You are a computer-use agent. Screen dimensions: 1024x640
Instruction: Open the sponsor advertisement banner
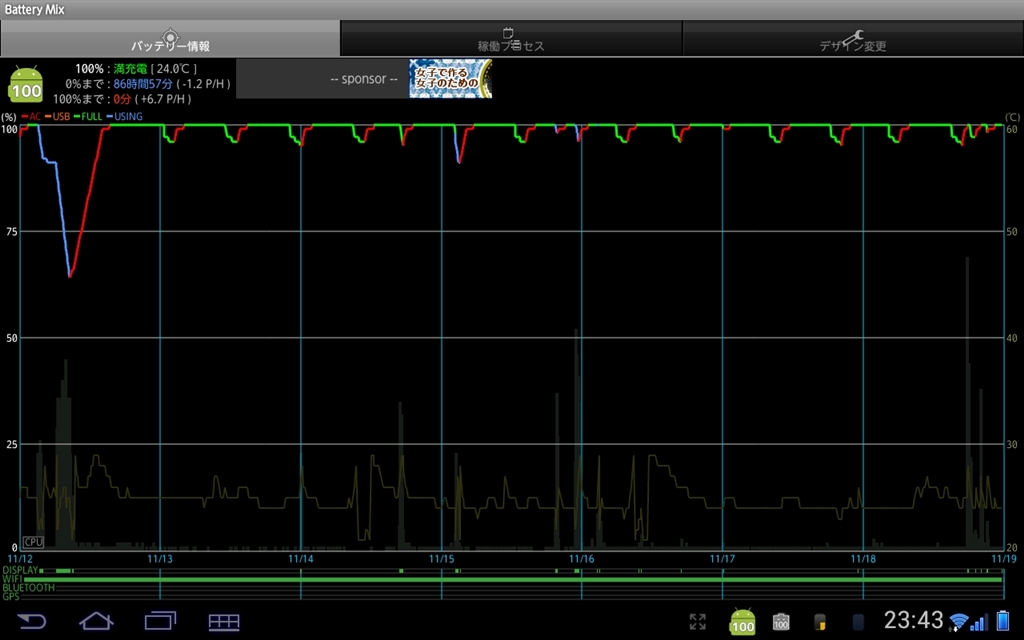(x=450, y=79)
